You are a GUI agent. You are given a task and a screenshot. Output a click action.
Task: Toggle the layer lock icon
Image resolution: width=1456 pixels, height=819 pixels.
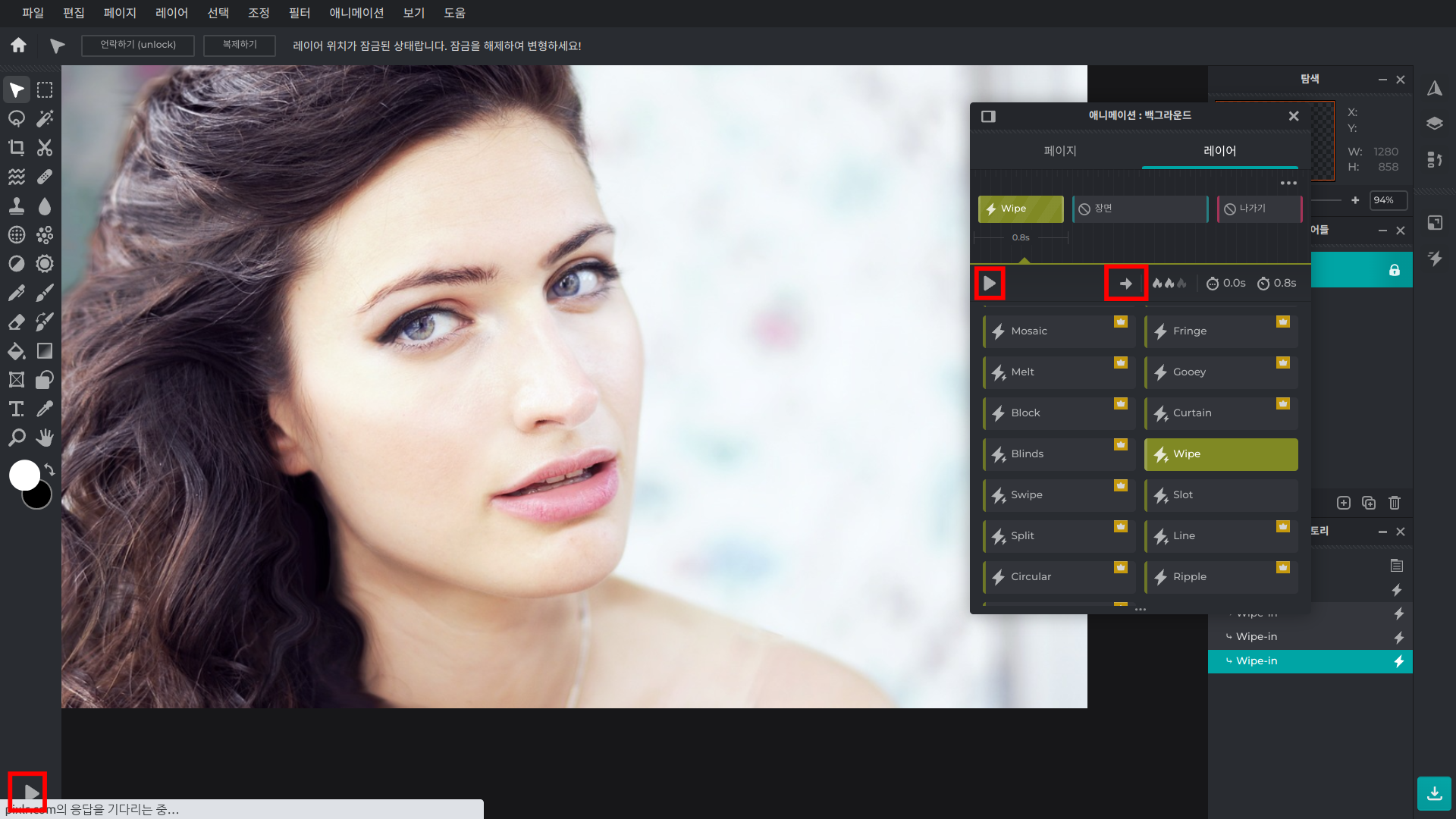coord(1394,270)
